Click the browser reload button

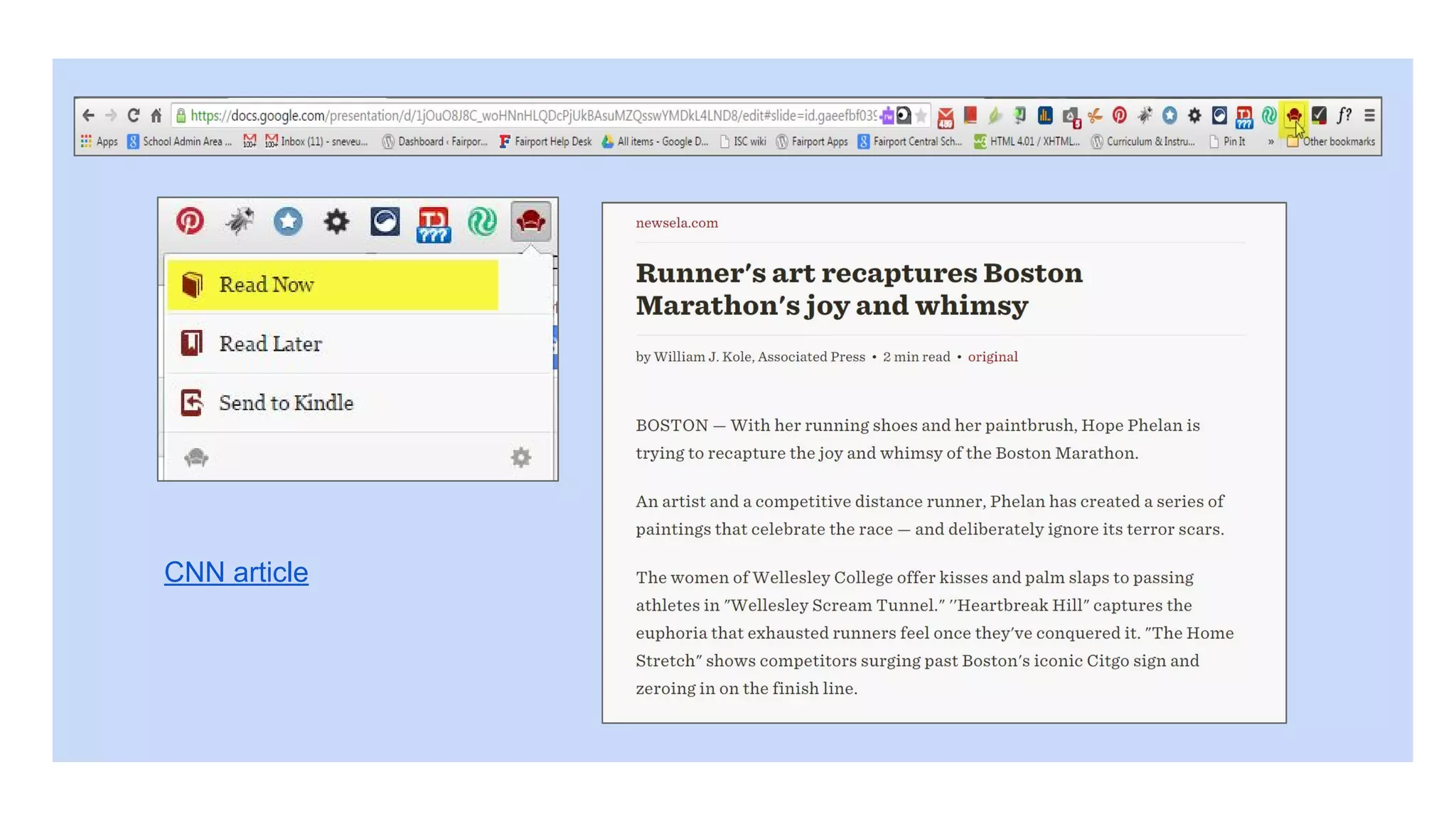(x=133, y=115)
